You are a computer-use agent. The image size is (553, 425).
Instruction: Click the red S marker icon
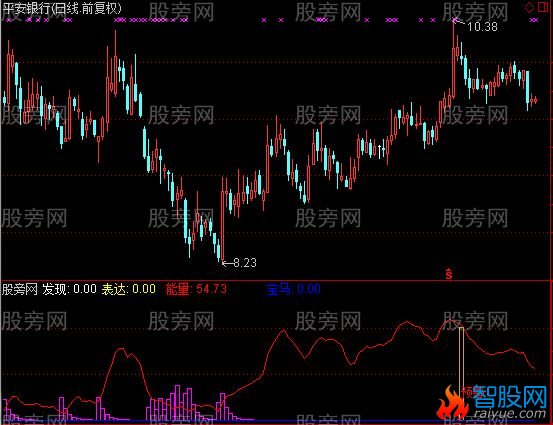(x=449, y=274)
